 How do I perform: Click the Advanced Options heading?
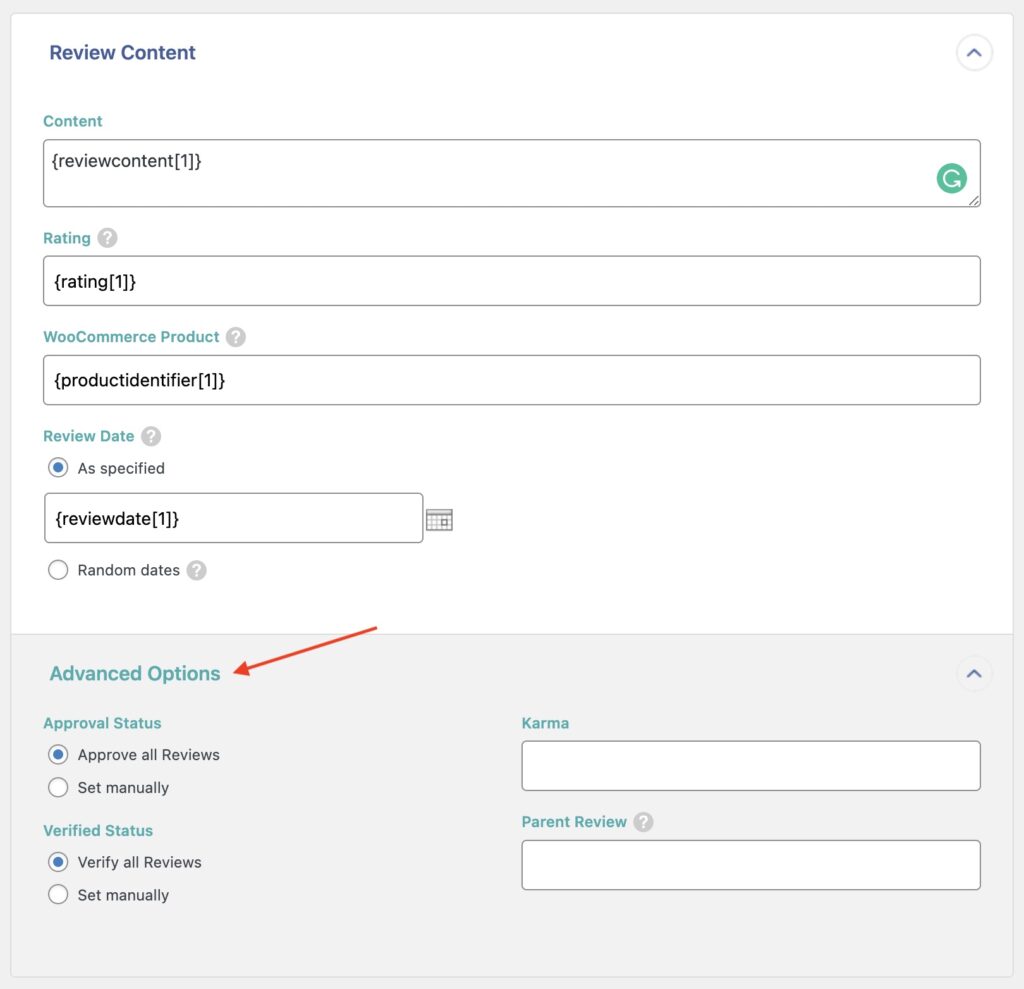(x=134, y=674)
